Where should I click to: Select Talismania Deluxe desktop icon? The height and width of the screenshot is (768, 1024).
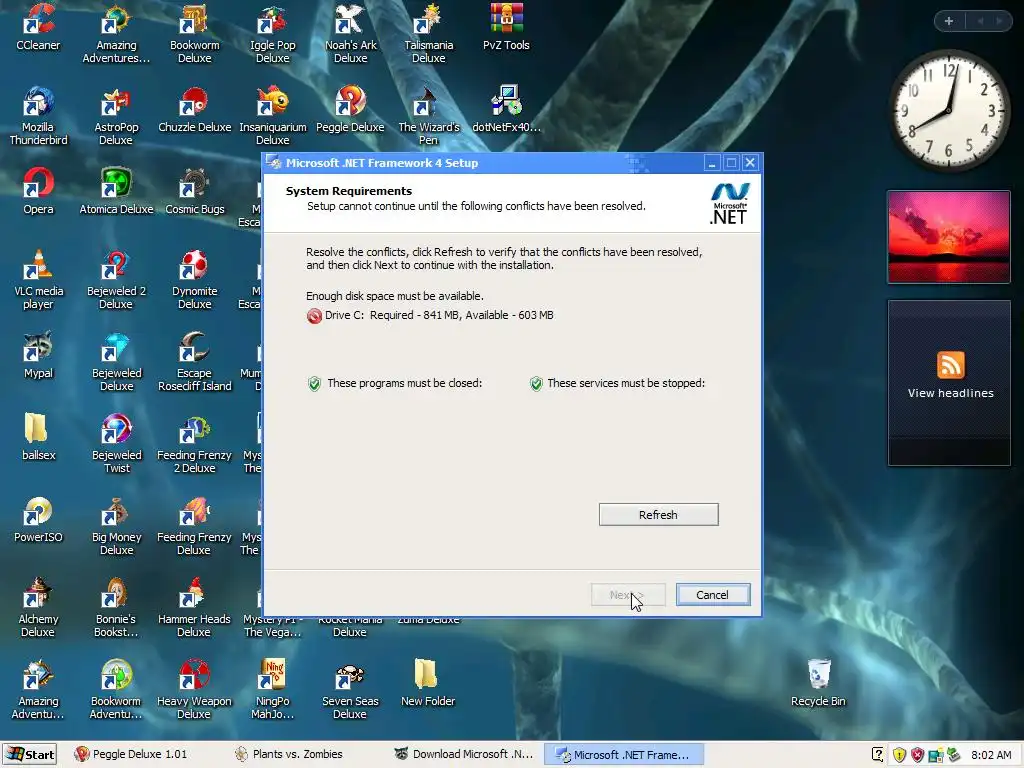pos(428,34)
